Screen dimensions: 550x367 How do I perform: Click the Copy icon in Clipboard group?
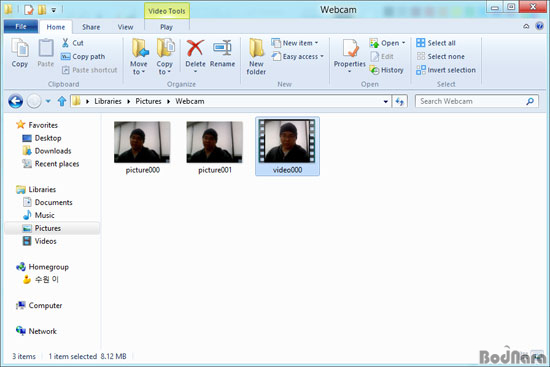click(20, 53)
